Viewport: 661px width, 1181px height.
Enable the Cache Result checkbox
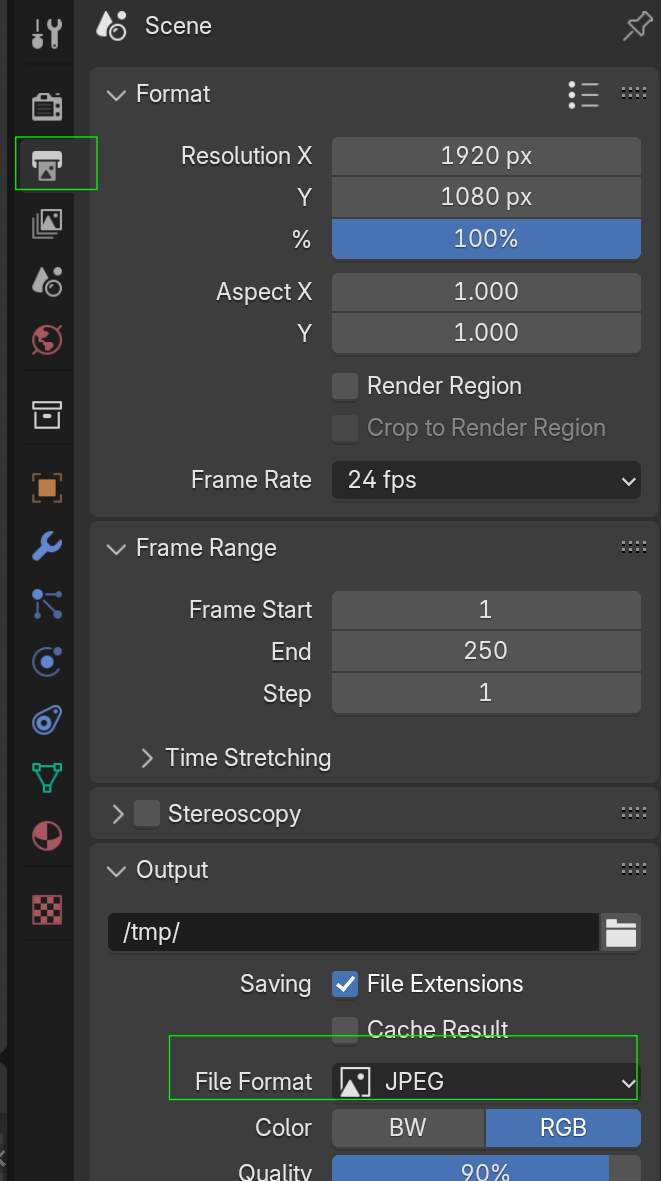[345, 1029]
